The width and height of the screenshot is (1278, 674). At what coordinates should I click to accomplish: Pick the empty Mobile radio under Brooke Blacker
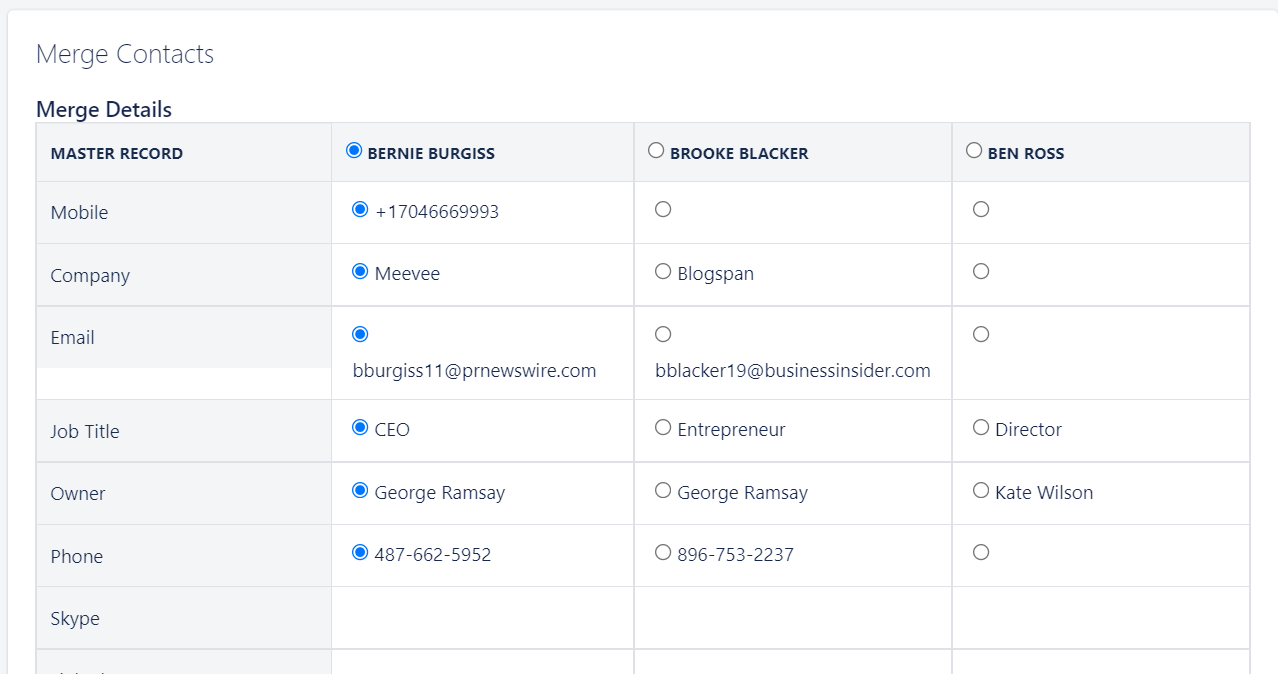pos(663,210)
